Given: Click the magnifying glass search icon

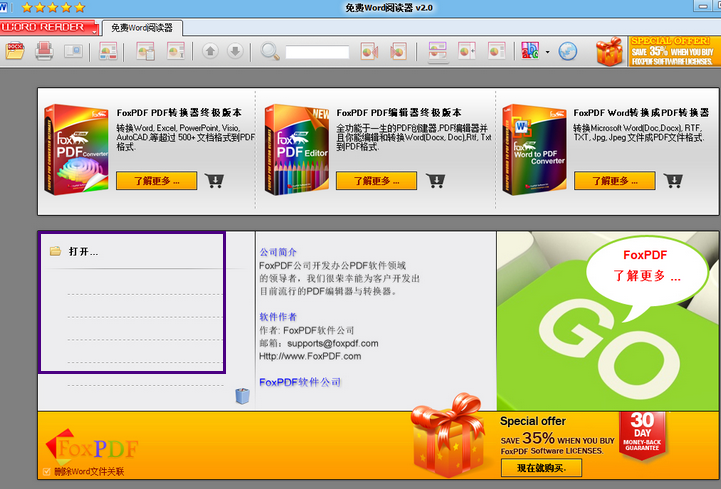Looking at the screenshot, I should coord(270,51).
